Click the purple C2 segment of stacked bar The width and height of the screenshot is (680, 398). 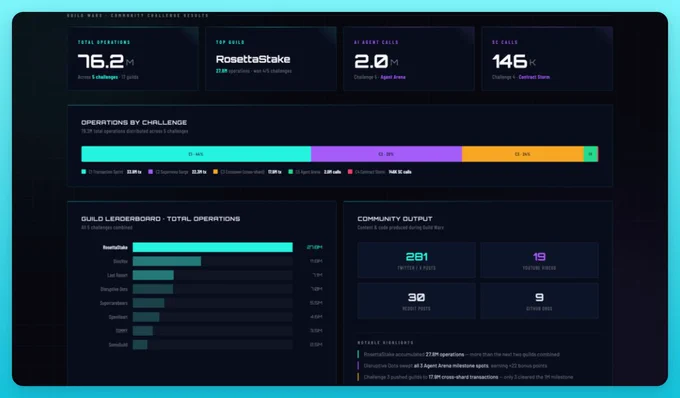[386, 154]
